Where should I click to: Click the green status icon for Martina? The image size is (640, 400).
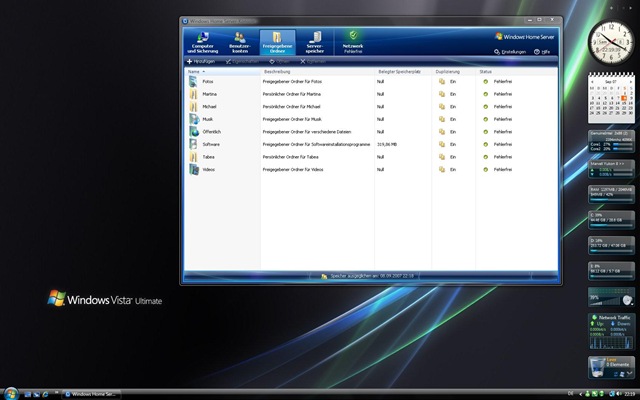(x=485, y=94)
